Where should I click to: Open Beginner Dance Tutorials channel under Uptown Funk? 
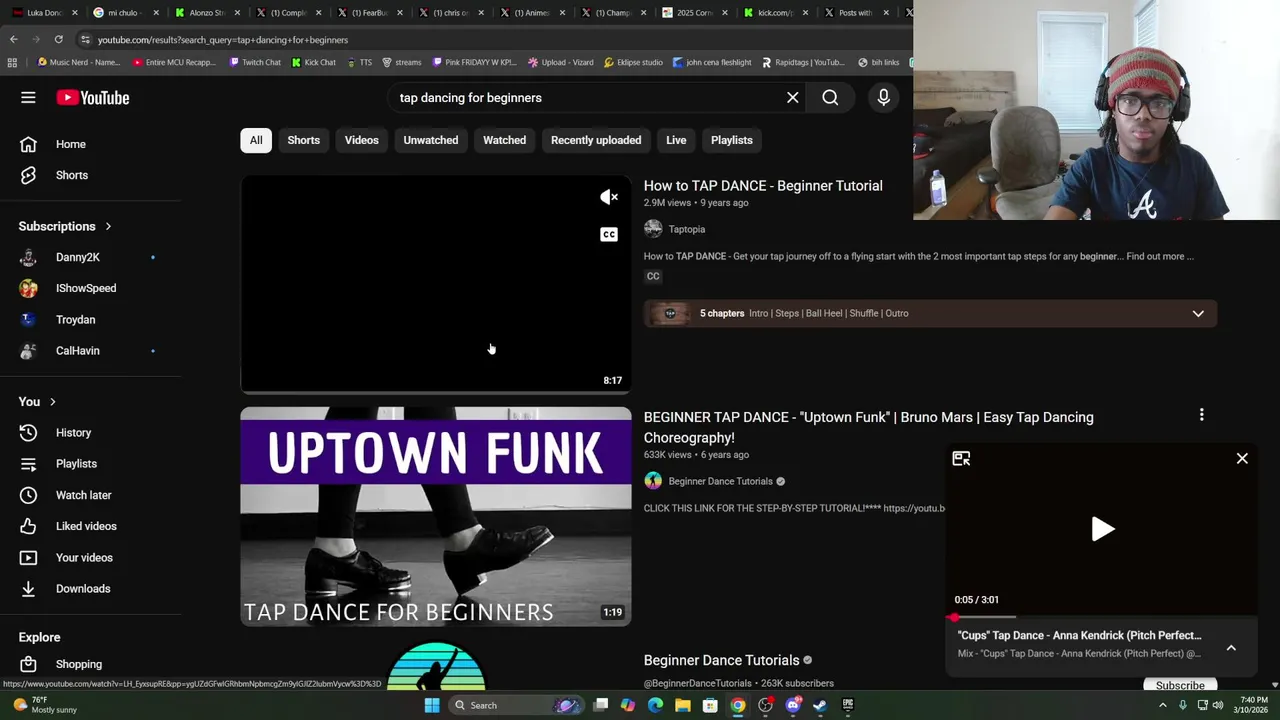720,481
